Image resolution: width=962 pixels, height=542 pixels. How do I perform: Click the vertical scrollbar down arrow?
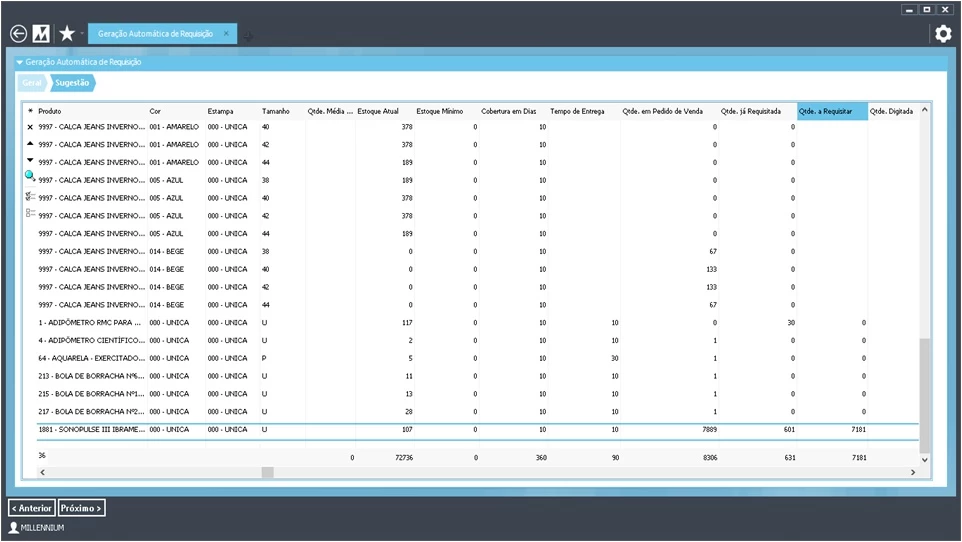coord(924,459)
